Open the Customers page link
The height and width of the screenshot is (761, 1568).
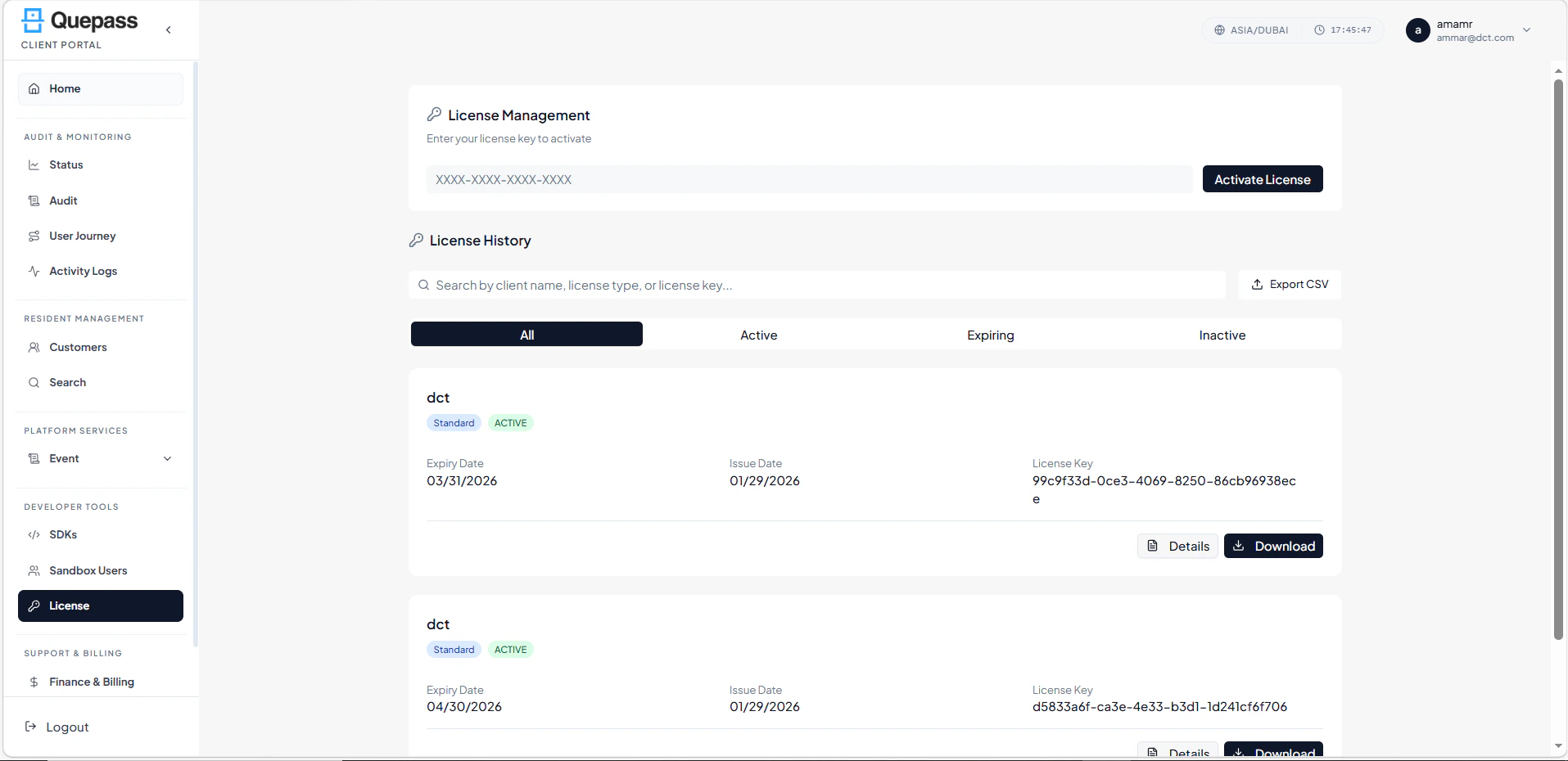click(101, 348)
